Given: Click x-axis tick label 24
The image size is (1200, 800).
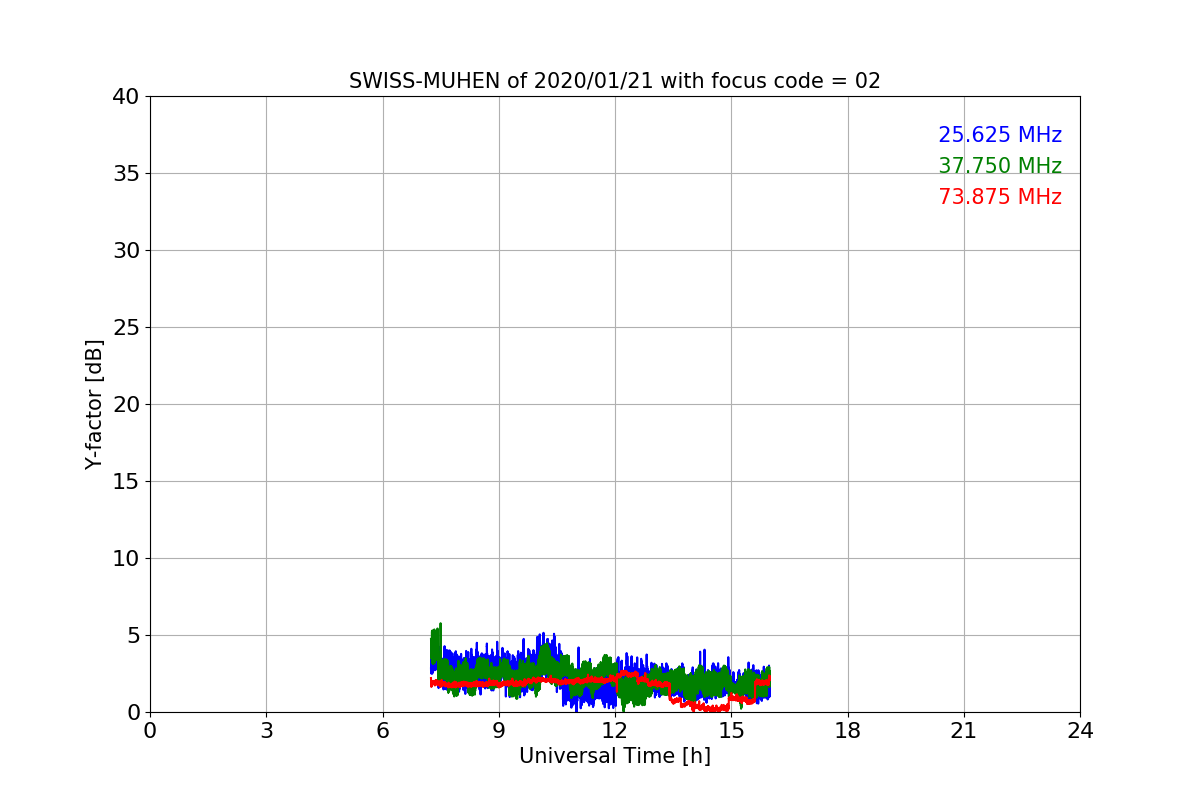Looking at the screenshot, I should click(x=1080, y=731).
